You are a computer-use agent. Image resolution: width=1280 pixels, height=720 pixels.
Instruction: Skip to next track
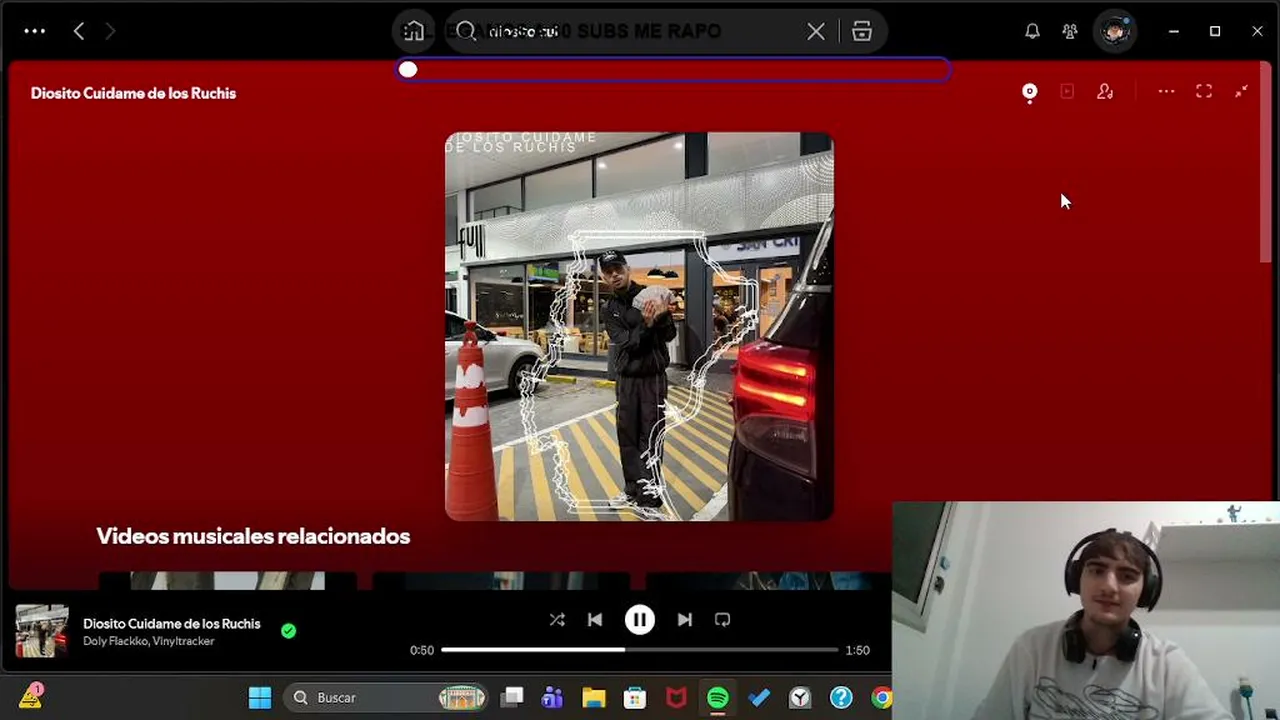[x=685, y=620]
